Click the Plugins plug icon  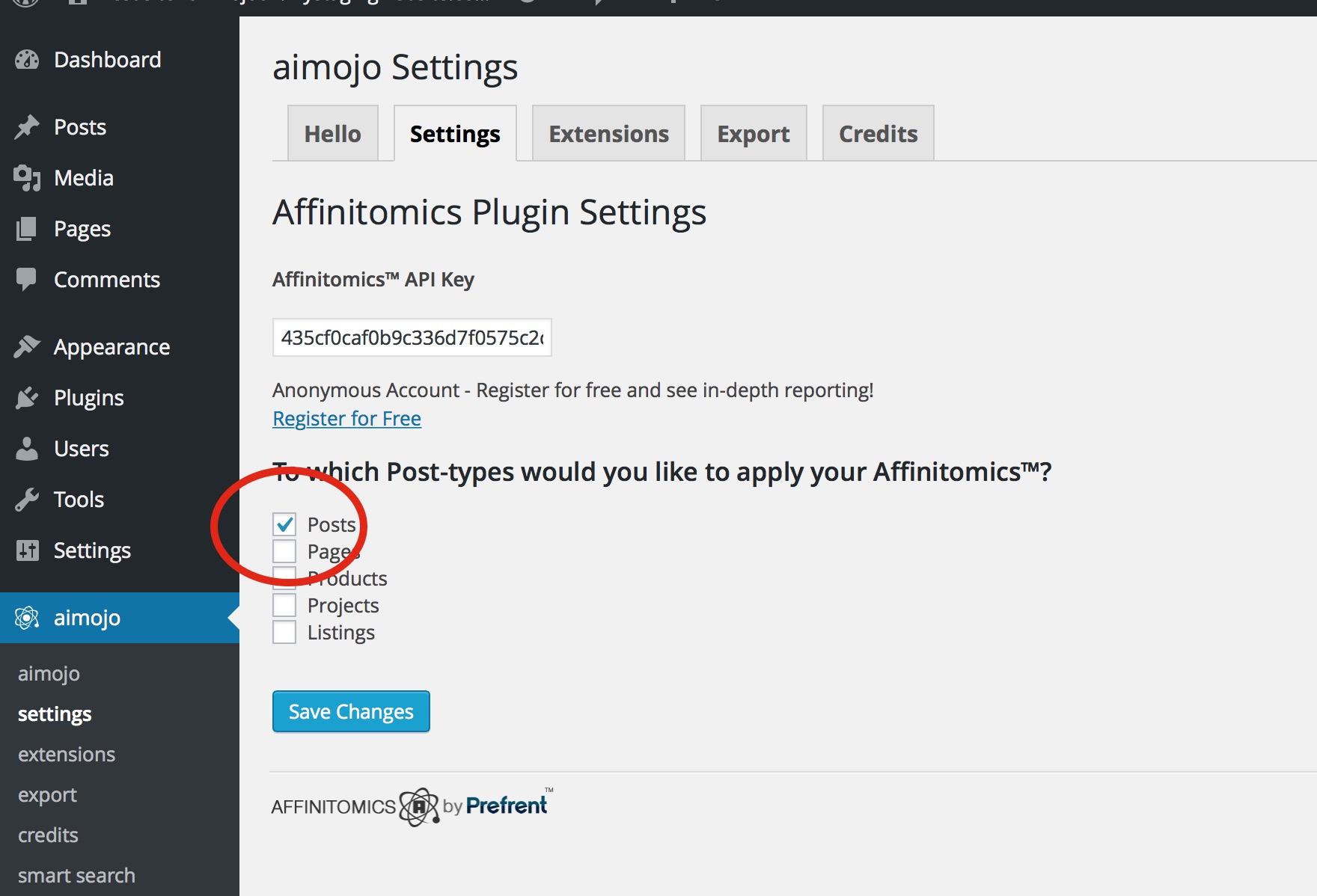(27, 398)
